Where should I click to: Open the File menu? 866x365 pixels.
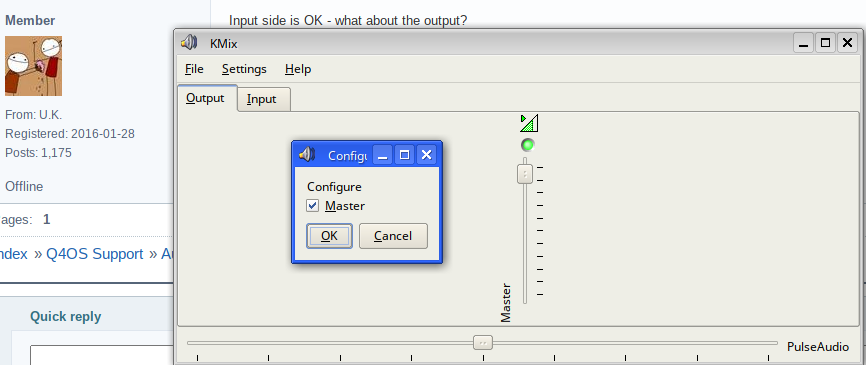(x=194, y=69)
